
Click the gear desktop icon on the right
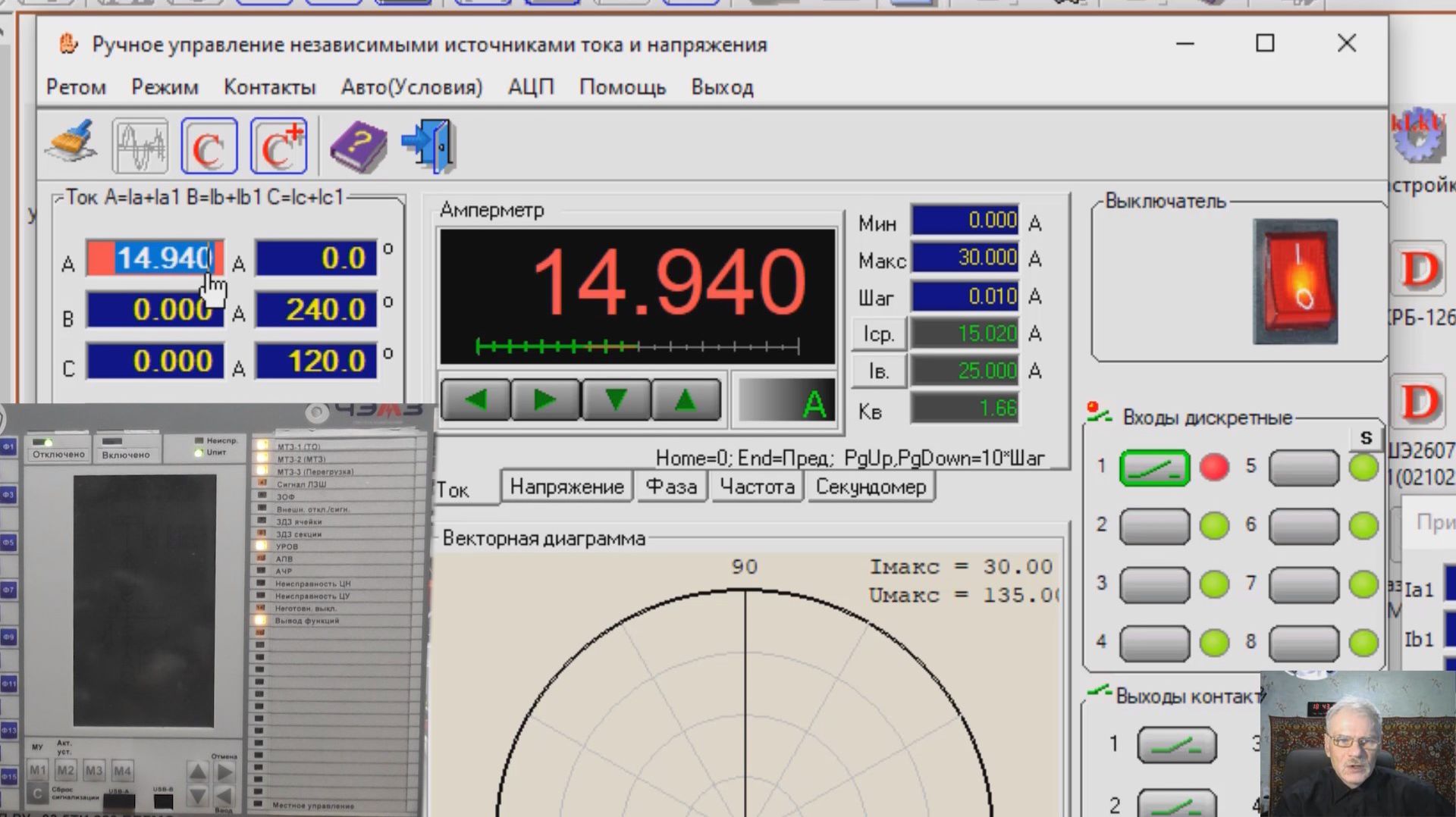click(x=1419, y=136)
